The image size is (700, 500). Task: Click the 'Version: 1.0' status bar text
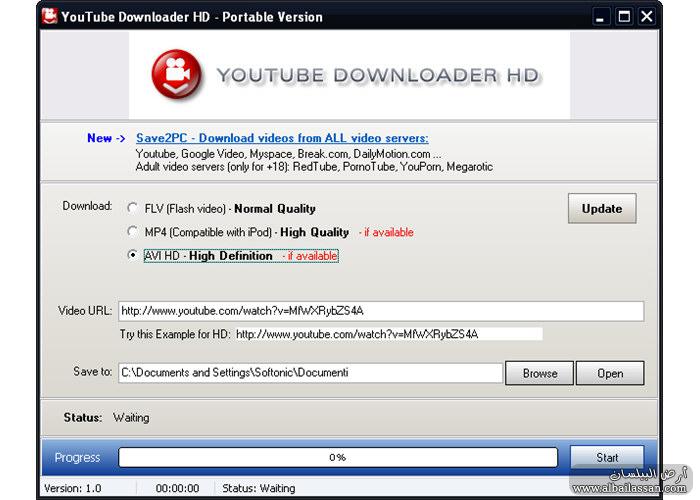(x=73, y=488)
